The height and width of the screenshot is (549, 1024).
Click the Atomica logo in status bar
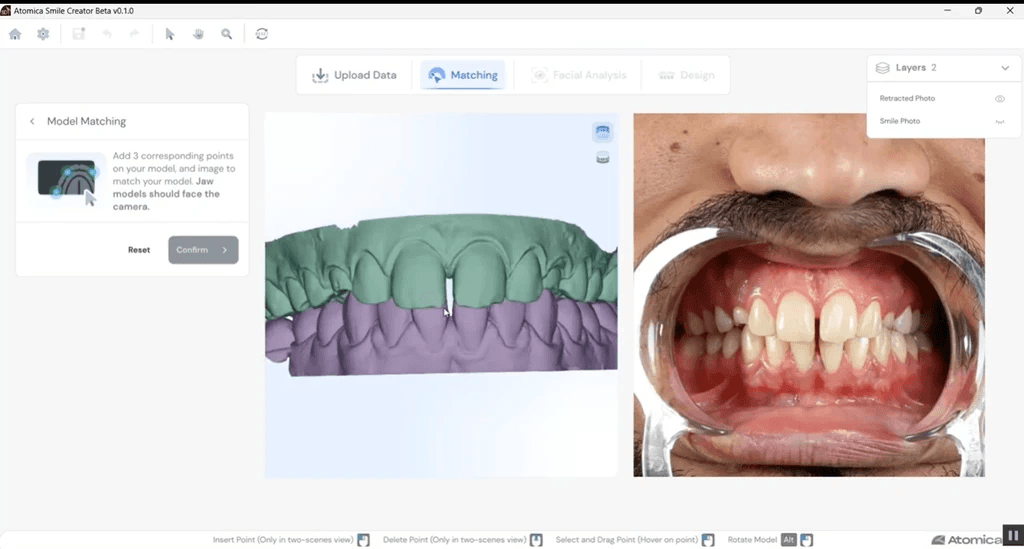click(x=966, y=540)
